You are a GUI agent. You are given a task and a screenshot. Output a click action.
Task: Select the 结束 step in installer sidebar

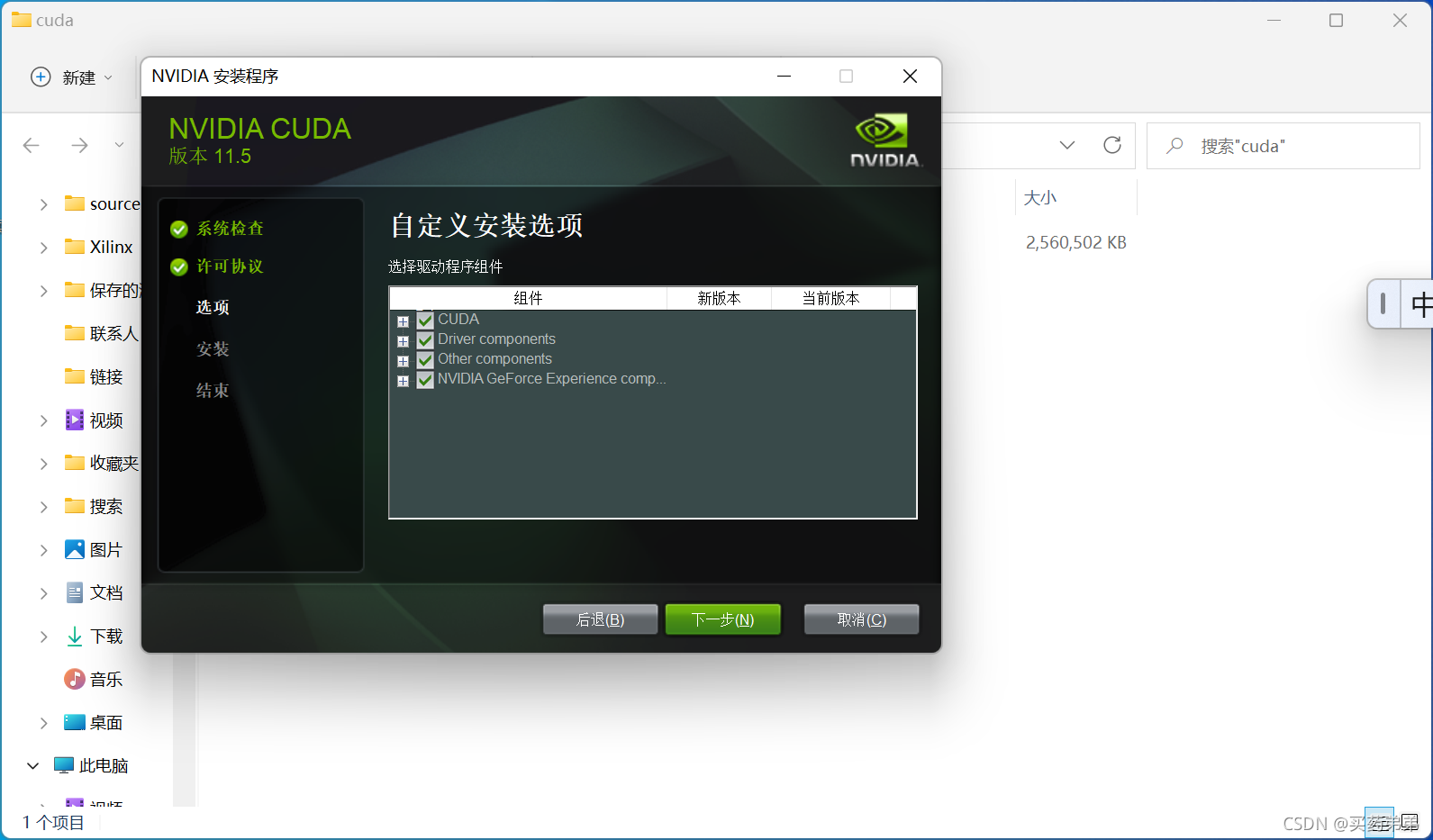click(213, 390)
